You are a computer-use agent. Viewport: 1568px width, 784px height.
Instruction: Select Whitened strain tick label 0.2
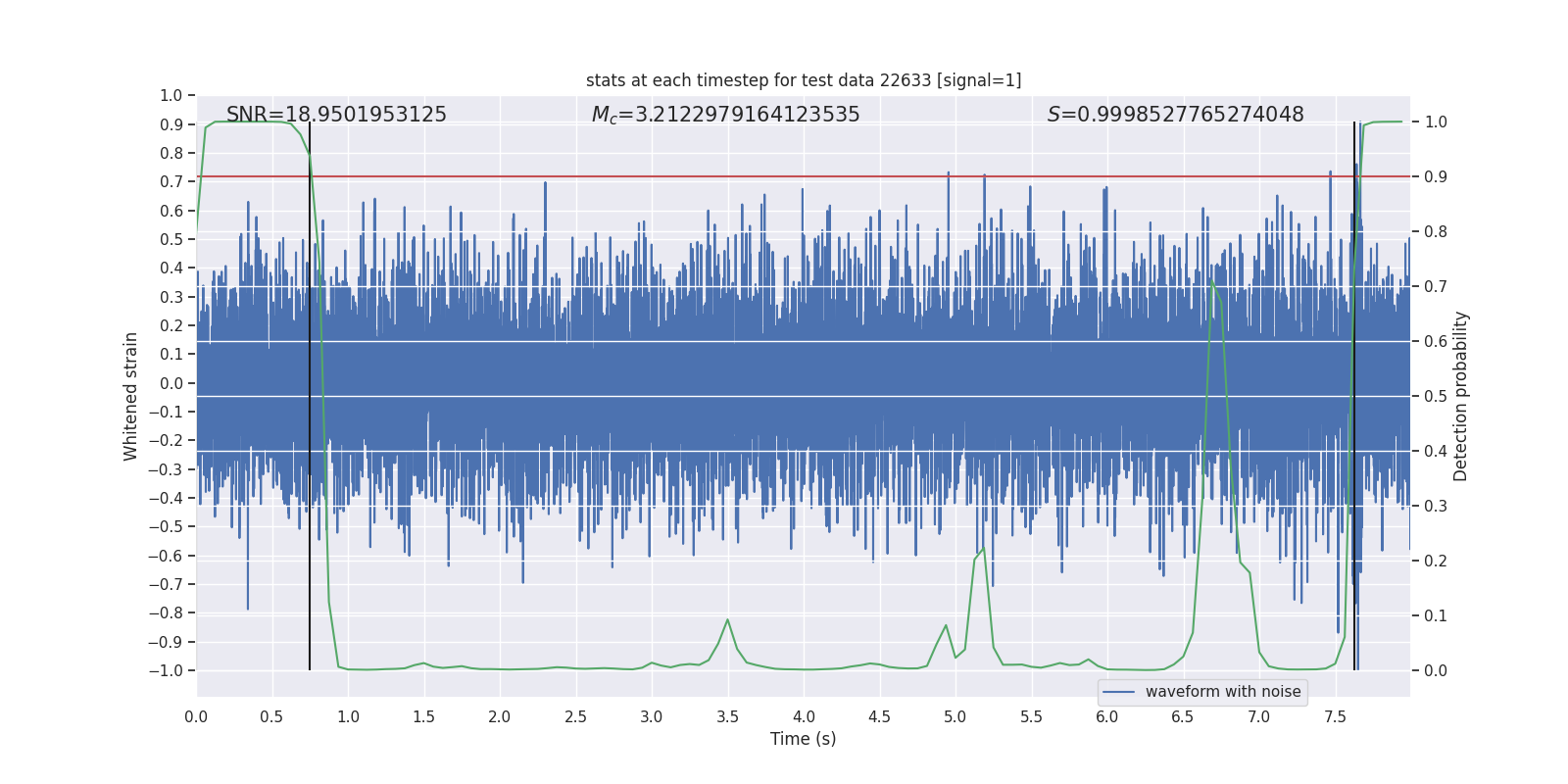coord(171,325)
